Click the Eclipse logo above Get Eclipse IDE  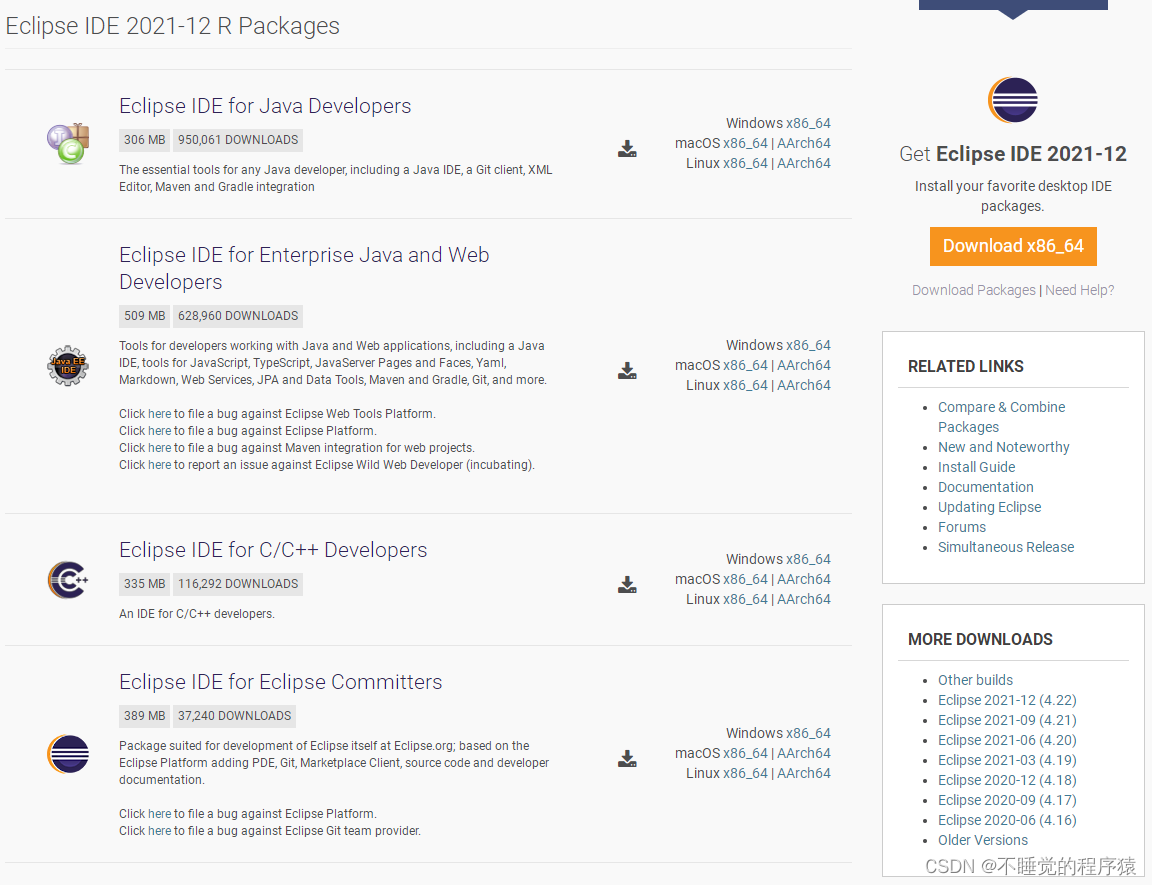[1013, 100]
